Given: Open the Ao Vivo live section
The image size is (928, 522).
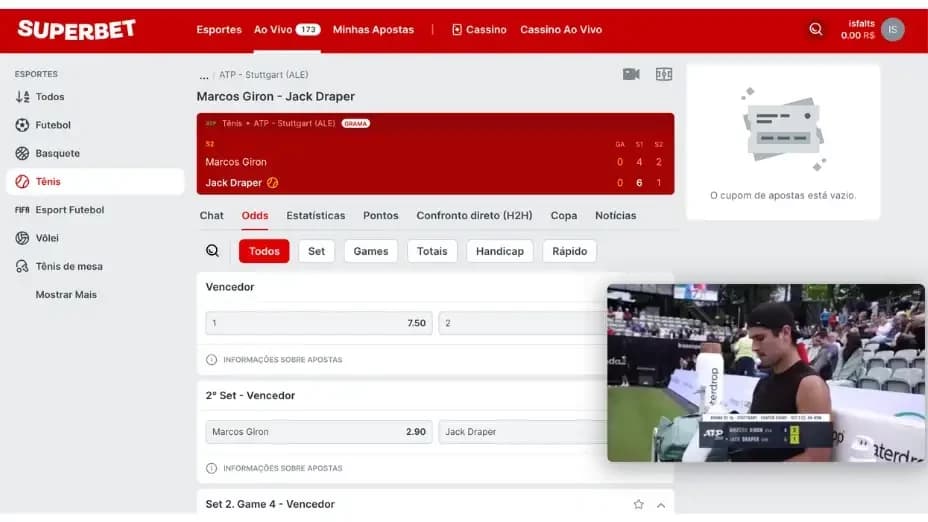Looking at the screenshot, I should 287,30.
